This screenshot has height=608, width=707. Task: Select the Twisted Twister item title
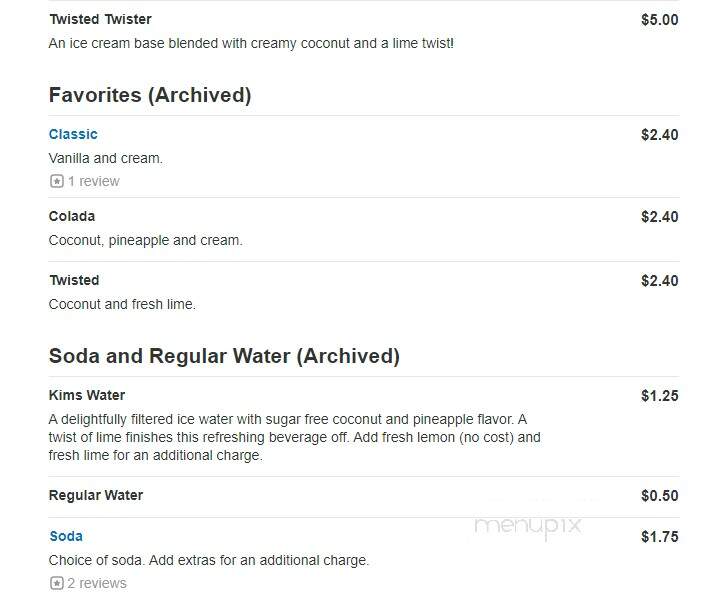point(101,19)
